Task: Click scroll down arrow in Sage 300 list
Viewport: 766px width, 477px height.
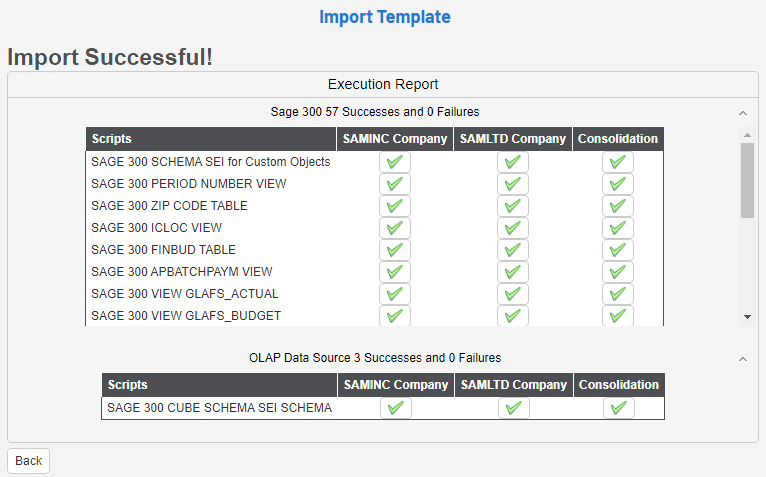Action: pyautogui.click(x=747, y=316)
